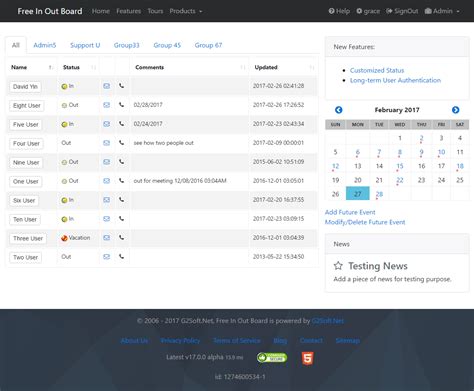Open the Group33 tab

pyautogui.click(x=126, y=45)
